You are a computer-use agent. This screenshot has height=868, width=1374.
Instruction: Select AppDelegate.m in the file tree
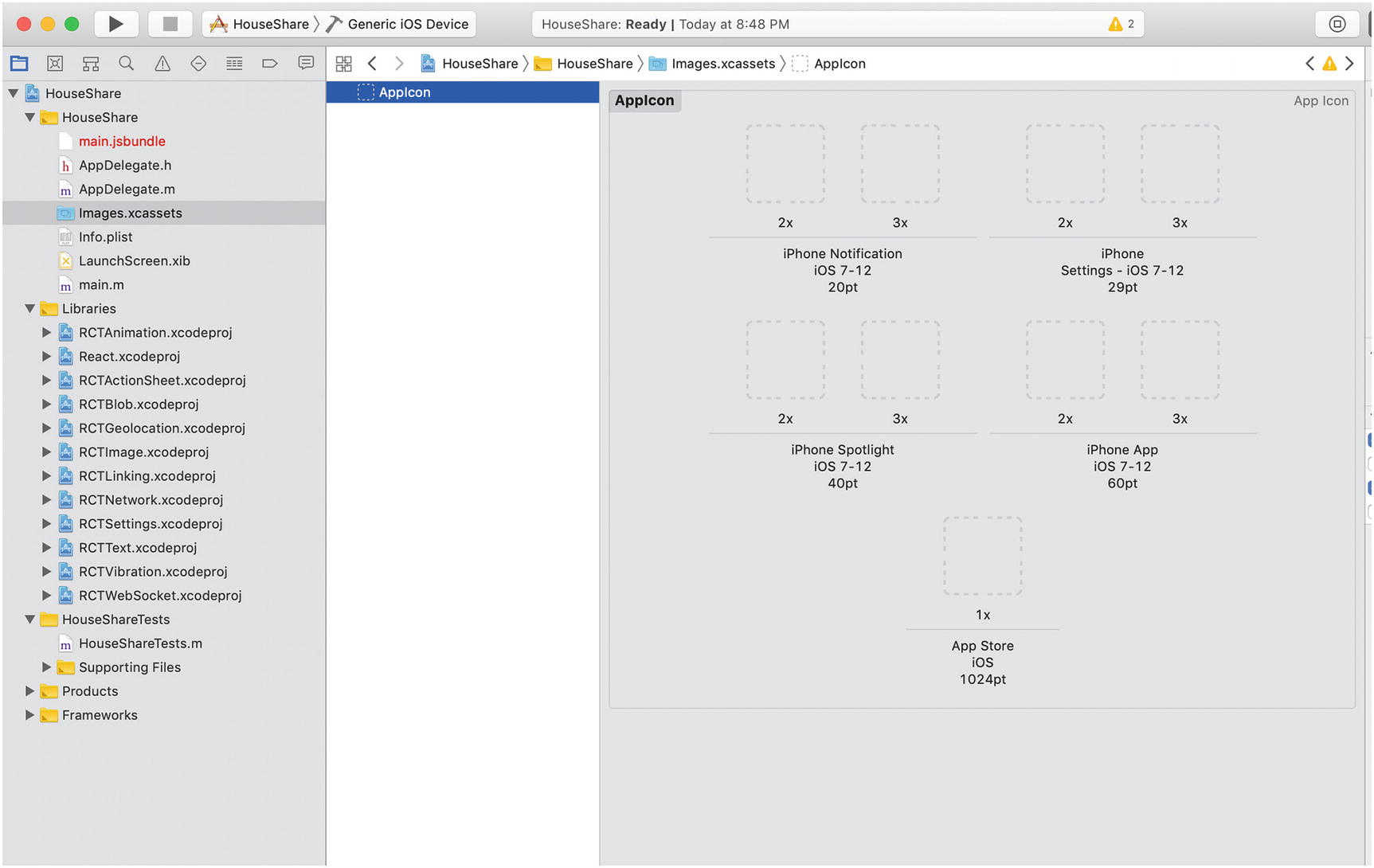[x=126, y=190]
